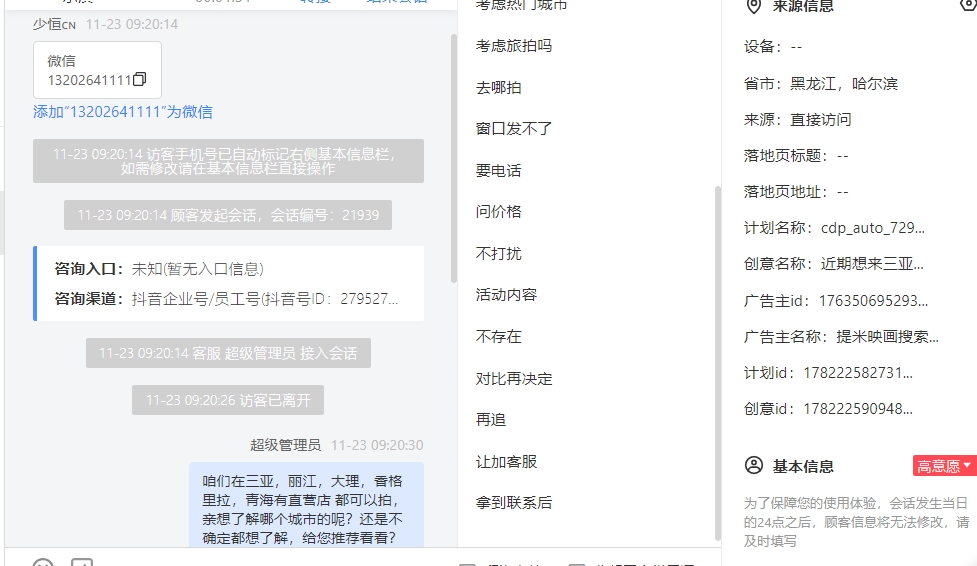Click the agent's blue message bubble about 三亚
The height and width of the screenshot is (566, 977).
pyautogui.click(x=307, y=506)
